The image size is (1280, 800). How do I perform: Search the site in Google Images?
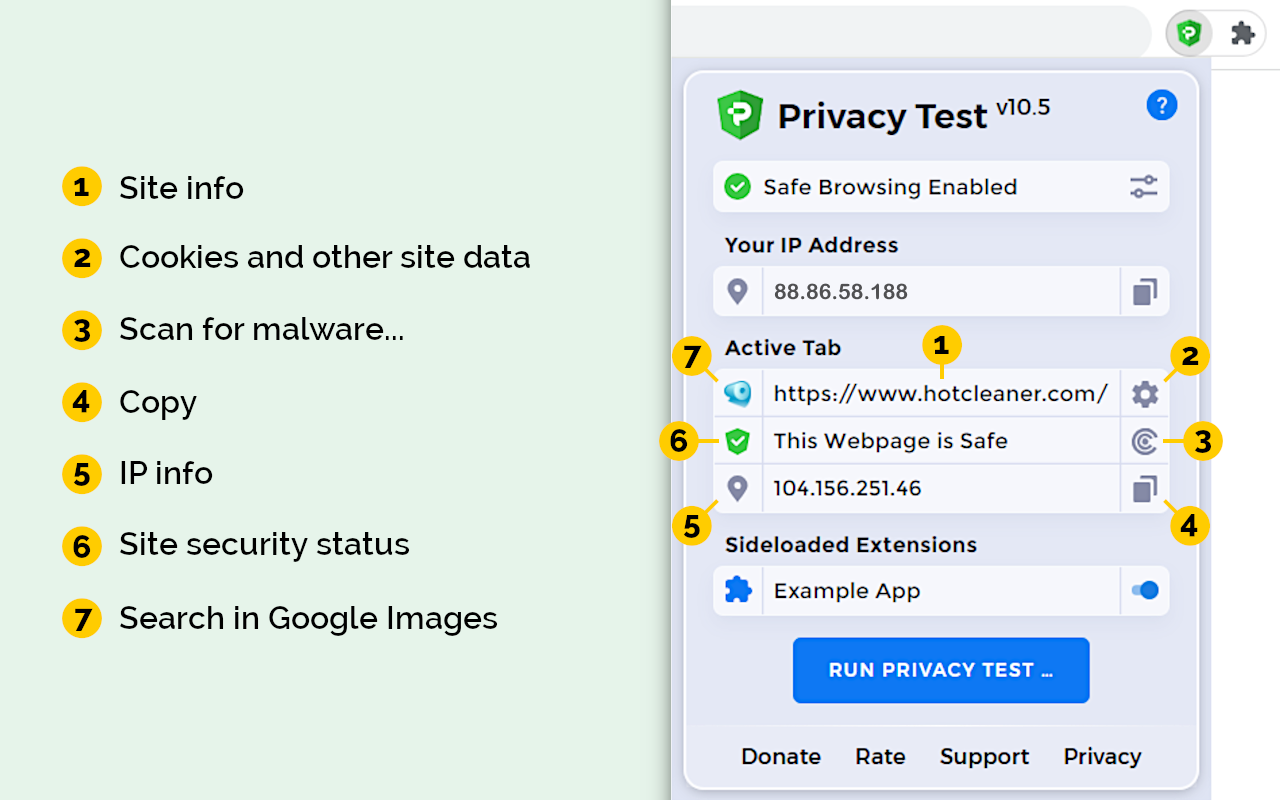tap(737, 393)
